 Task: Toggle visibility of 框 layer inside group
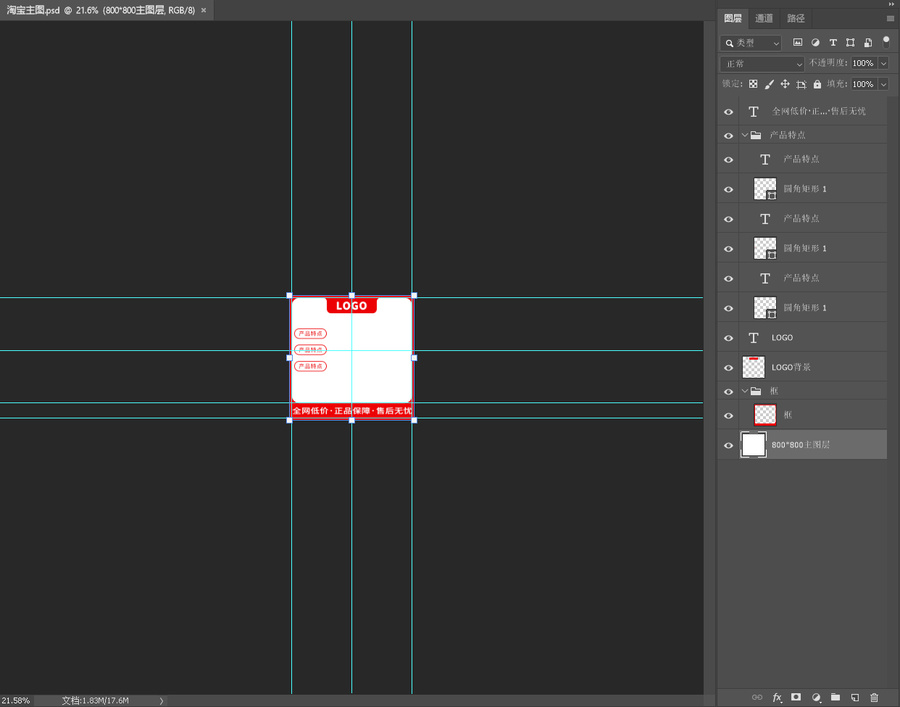pos(728,415)
